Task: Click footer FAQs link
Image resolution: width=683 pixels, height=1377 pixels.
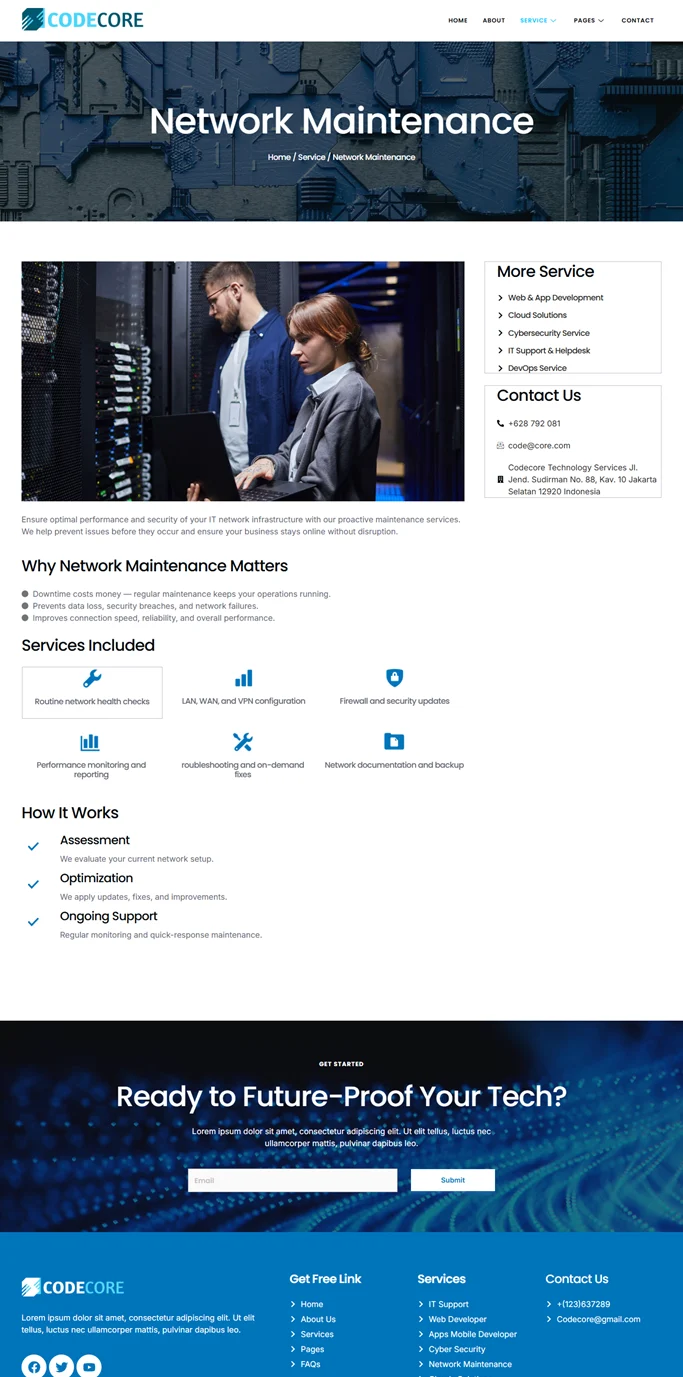Action: tap(311, 1364)
